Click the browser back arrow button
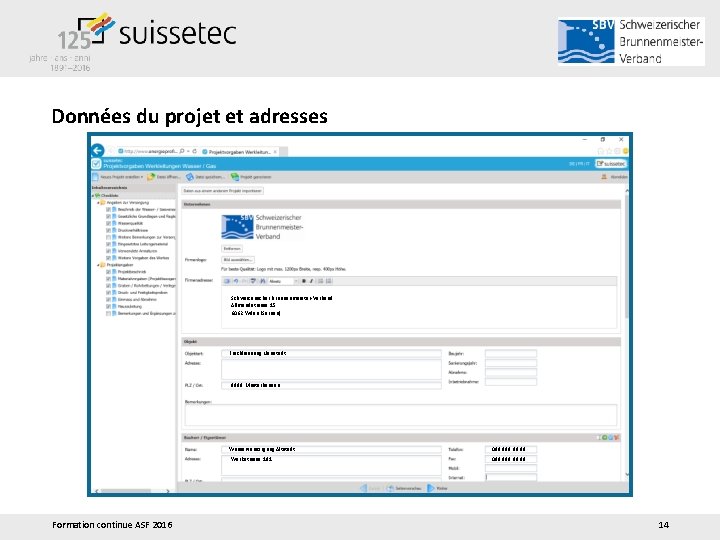 coord(97,150)
